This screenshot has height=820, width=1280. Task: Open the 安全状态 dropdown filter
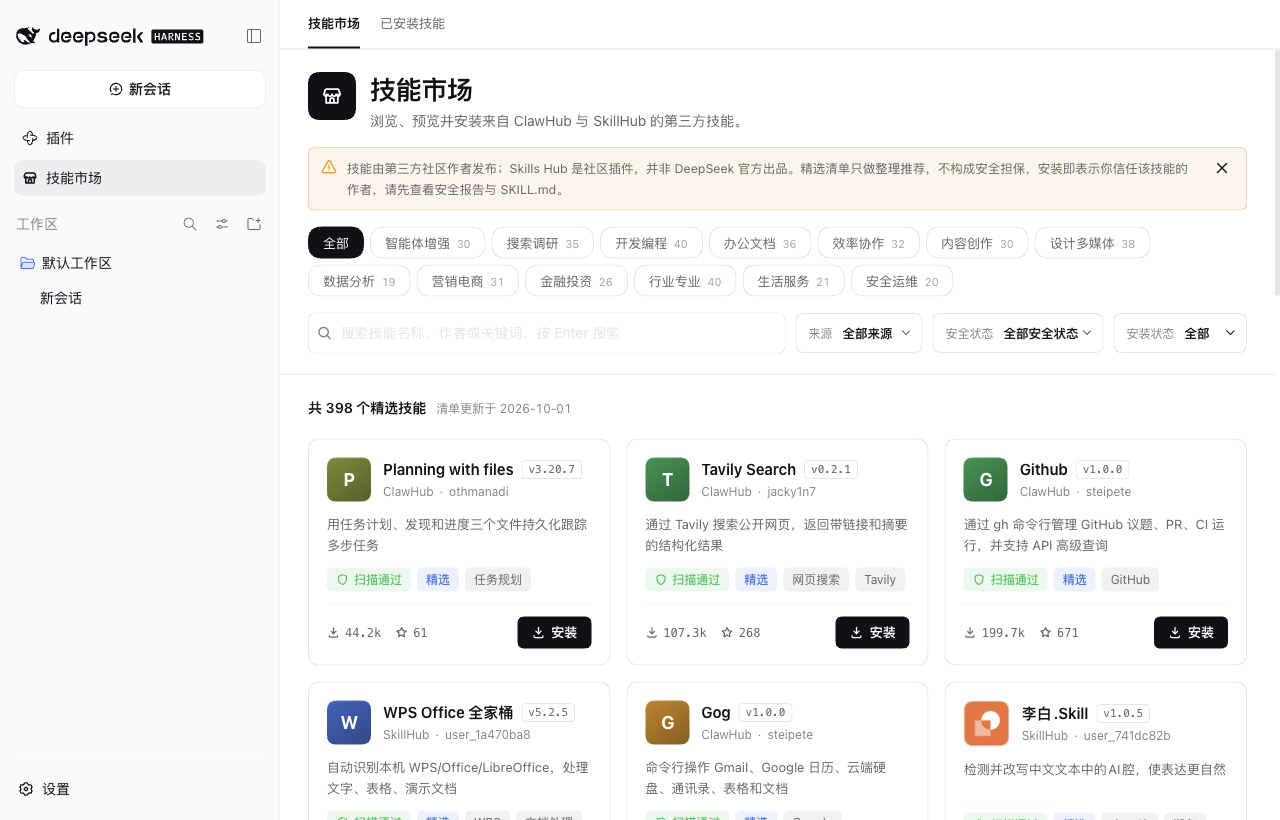1018,333
